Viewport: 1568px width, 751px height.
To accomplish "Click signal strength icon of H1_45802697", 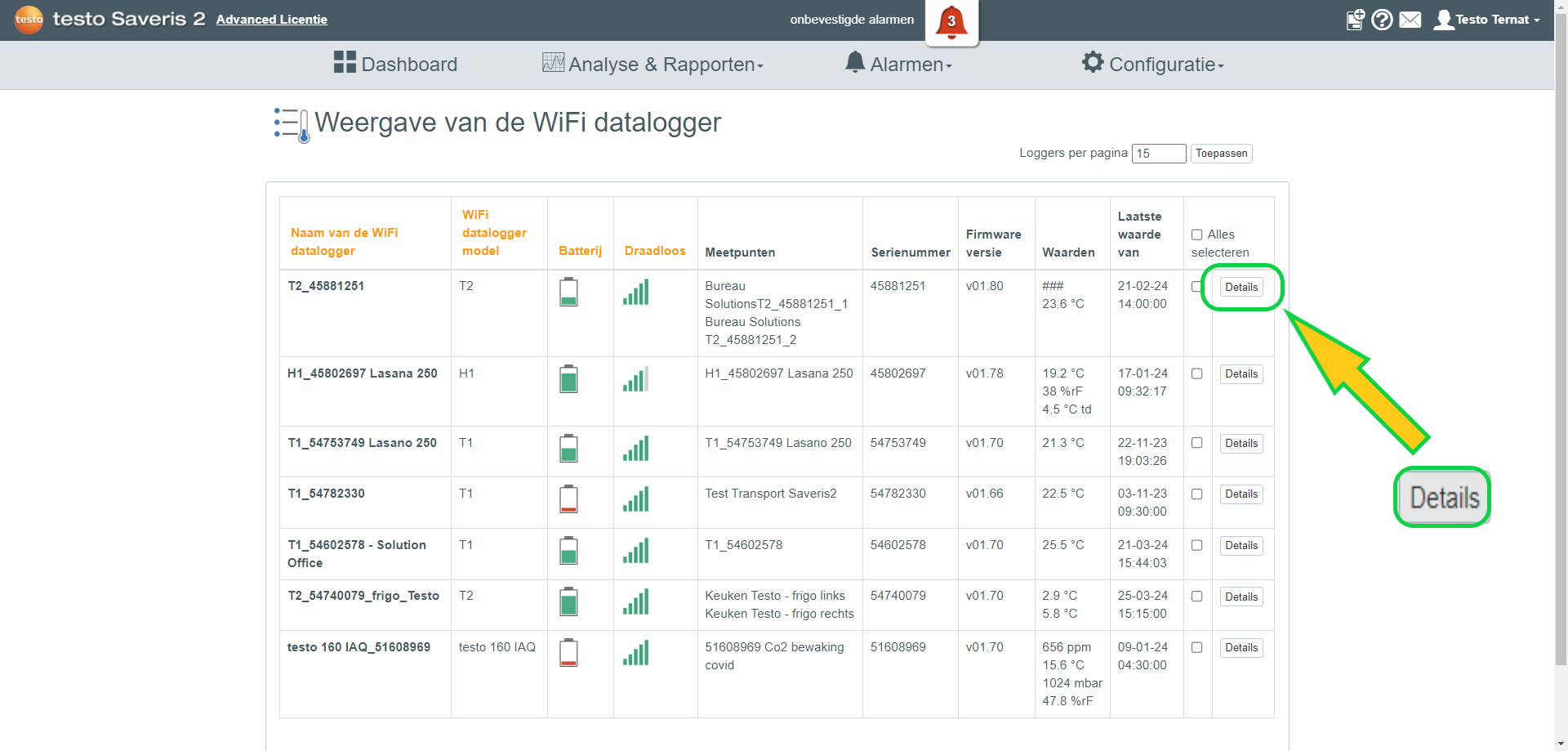I will (635, 379).
